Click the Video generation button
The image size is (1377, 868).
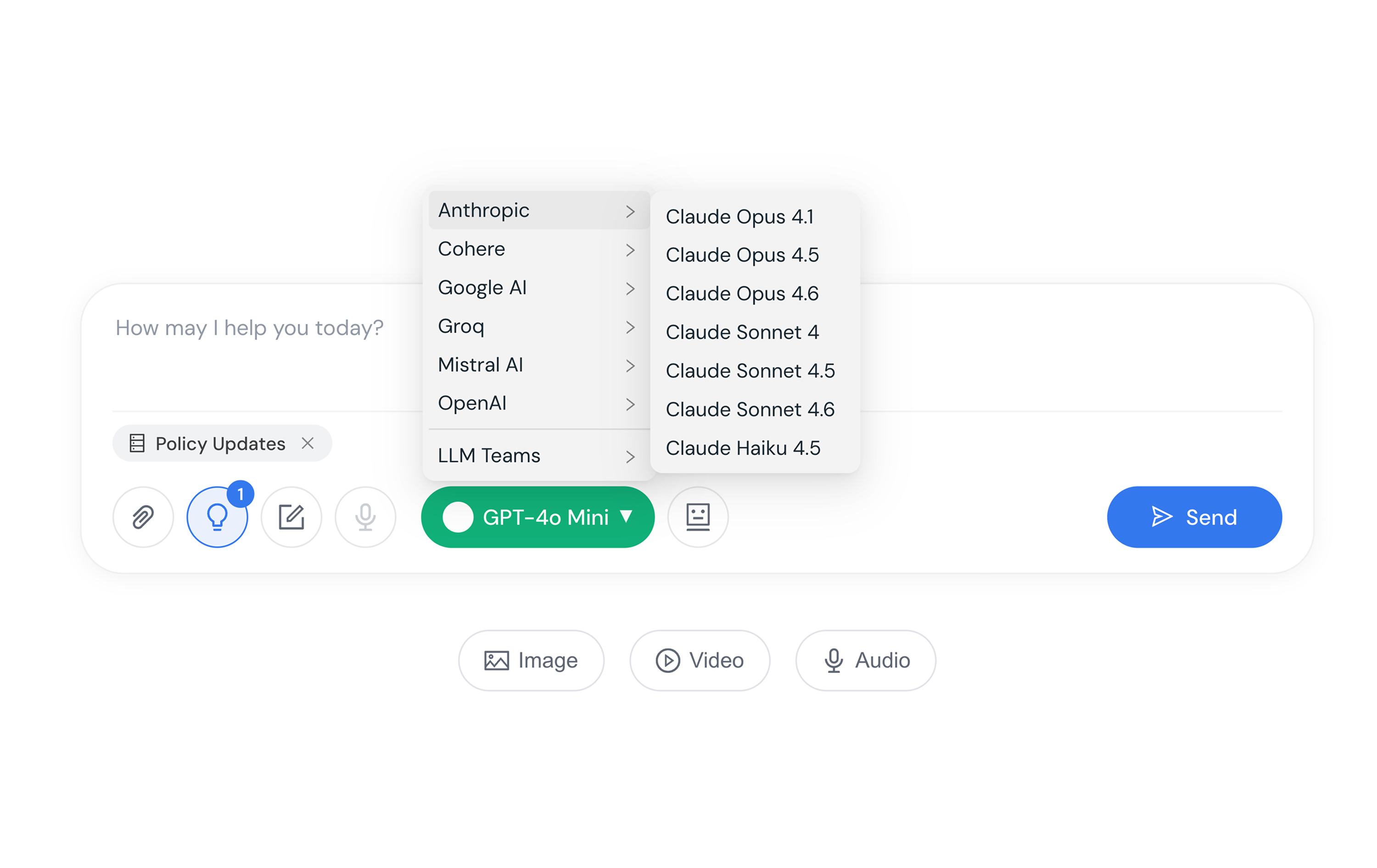(x=700, y=660)
